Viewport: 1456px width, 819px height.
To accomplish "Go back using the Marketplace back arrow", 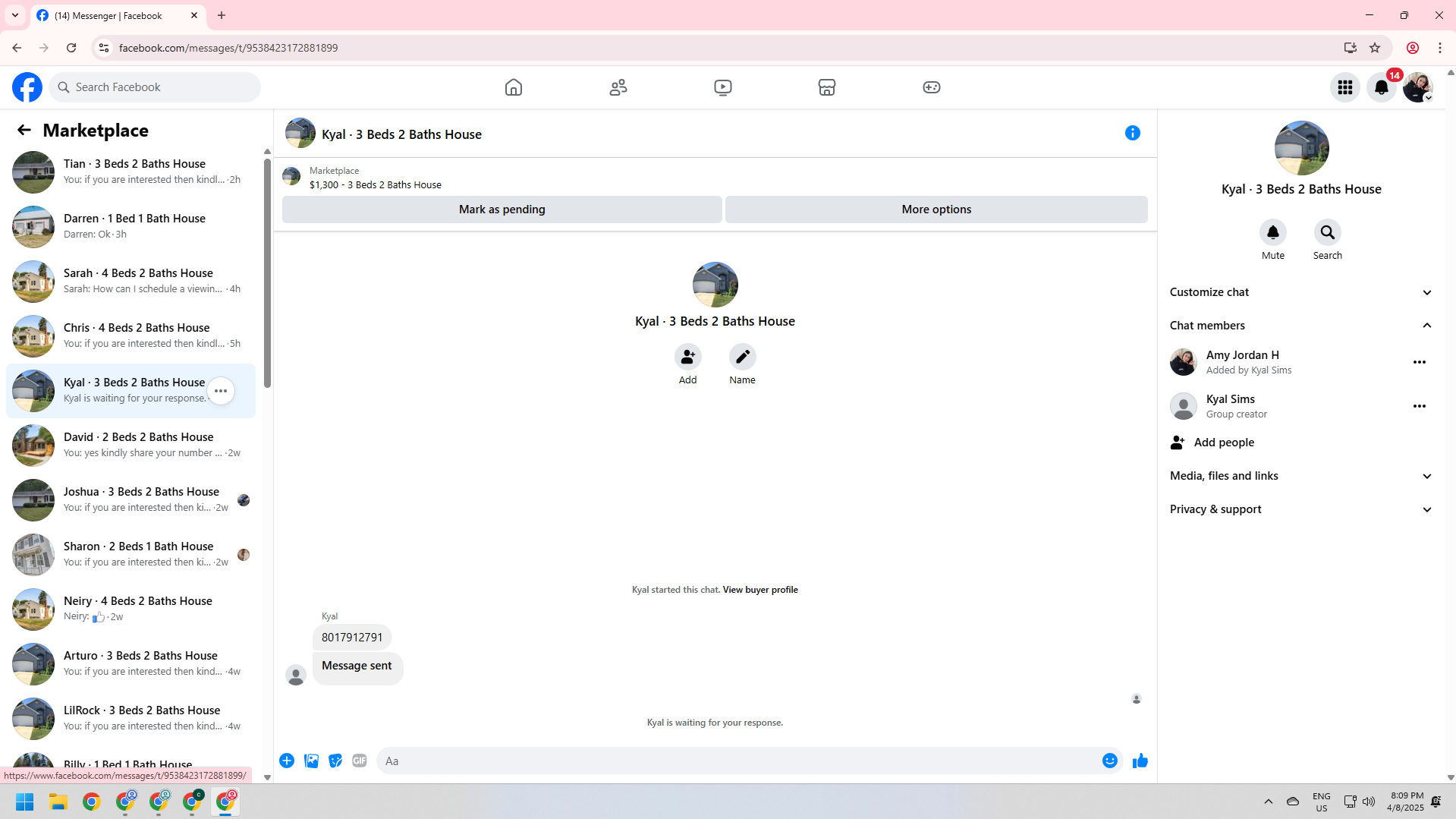I will pos(24,130).
